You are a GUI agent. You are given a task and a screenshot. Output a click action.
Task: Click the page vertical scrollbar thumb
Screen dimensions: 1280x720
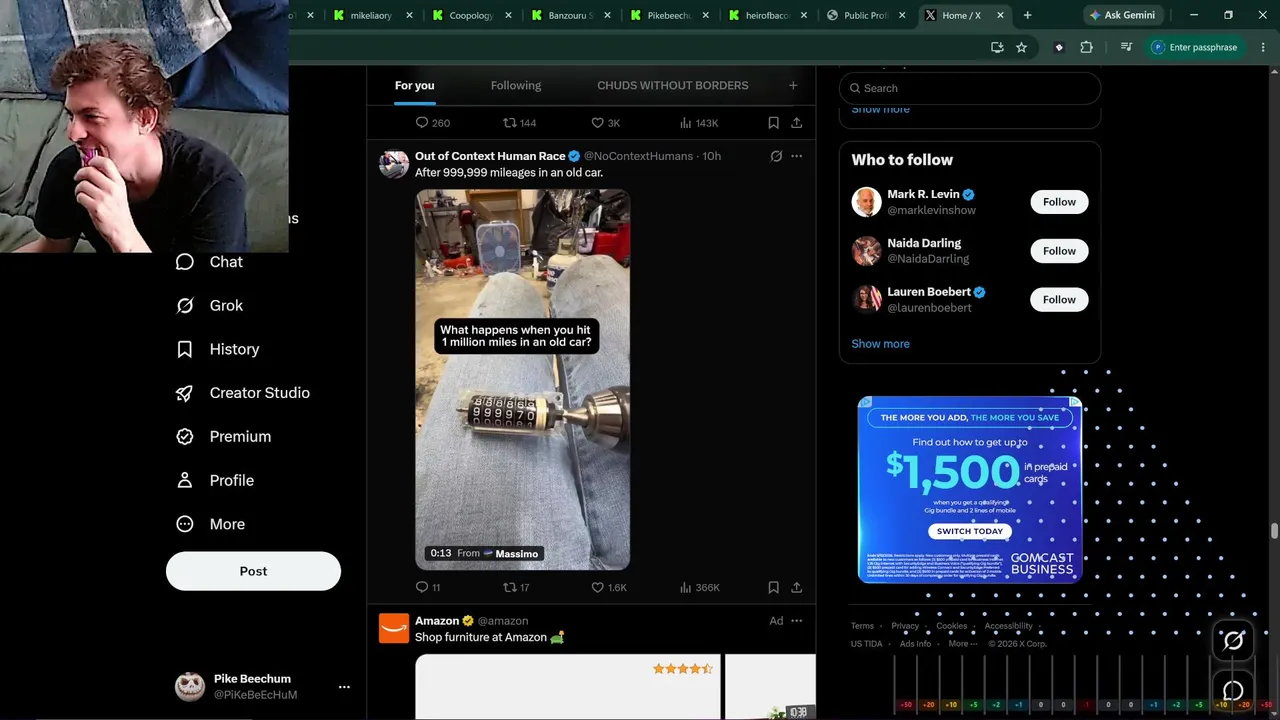click(x=1274, y=531)
